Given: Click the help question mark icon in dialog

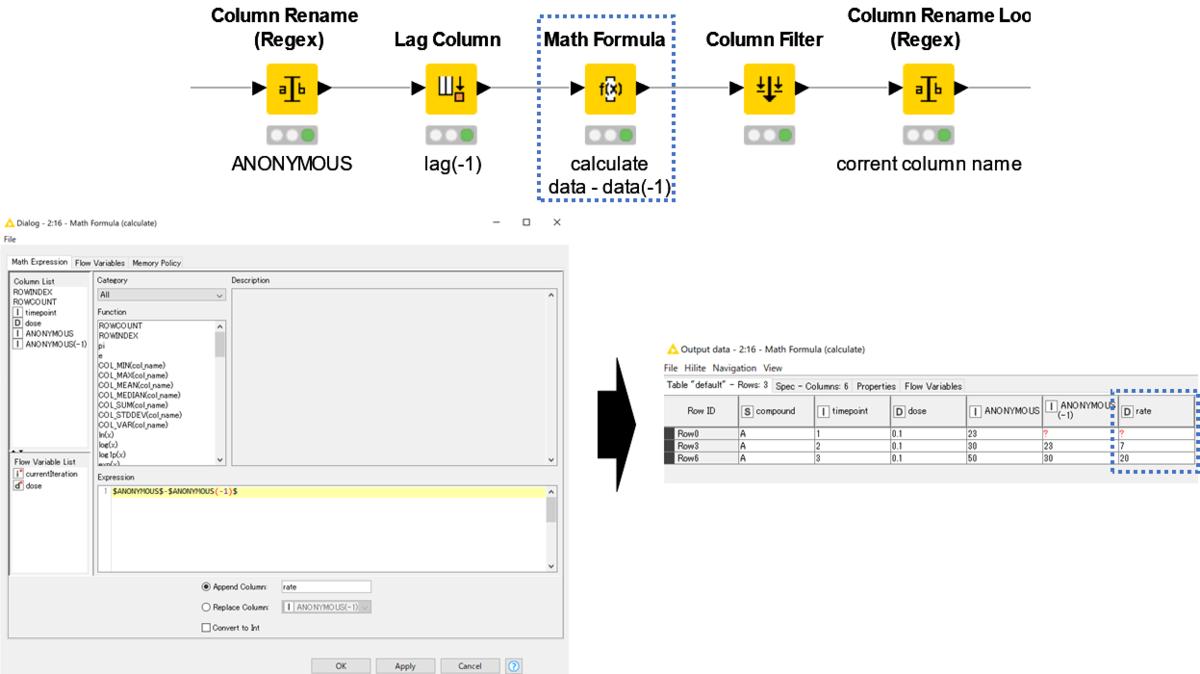Looking at the screenshot, I should click(514, 666).
